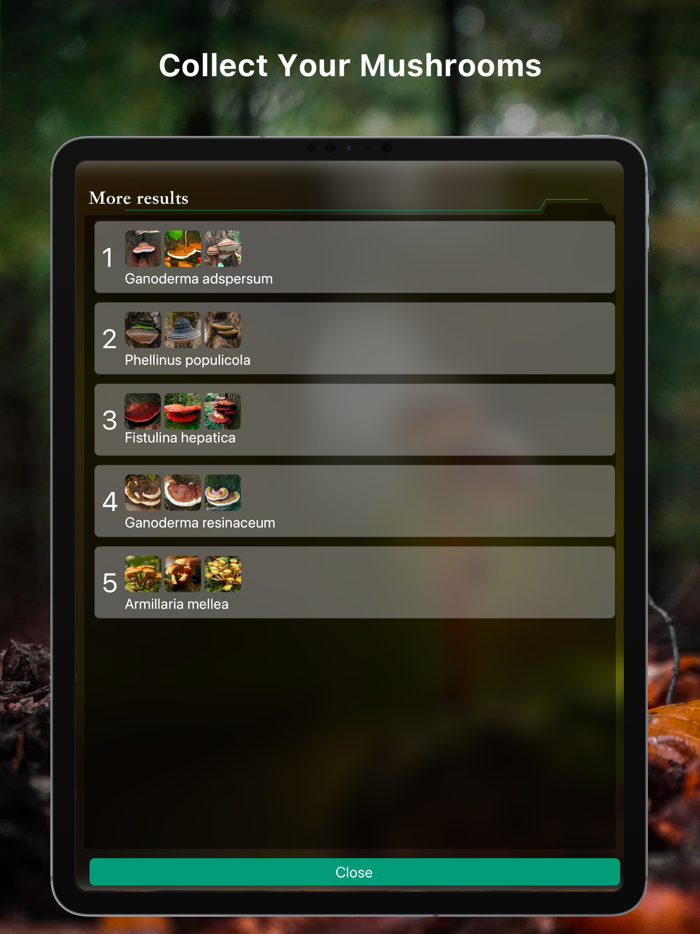Select the Fistulina hepatica name text
Screen dimensions: 700x934
click(180, 438)
